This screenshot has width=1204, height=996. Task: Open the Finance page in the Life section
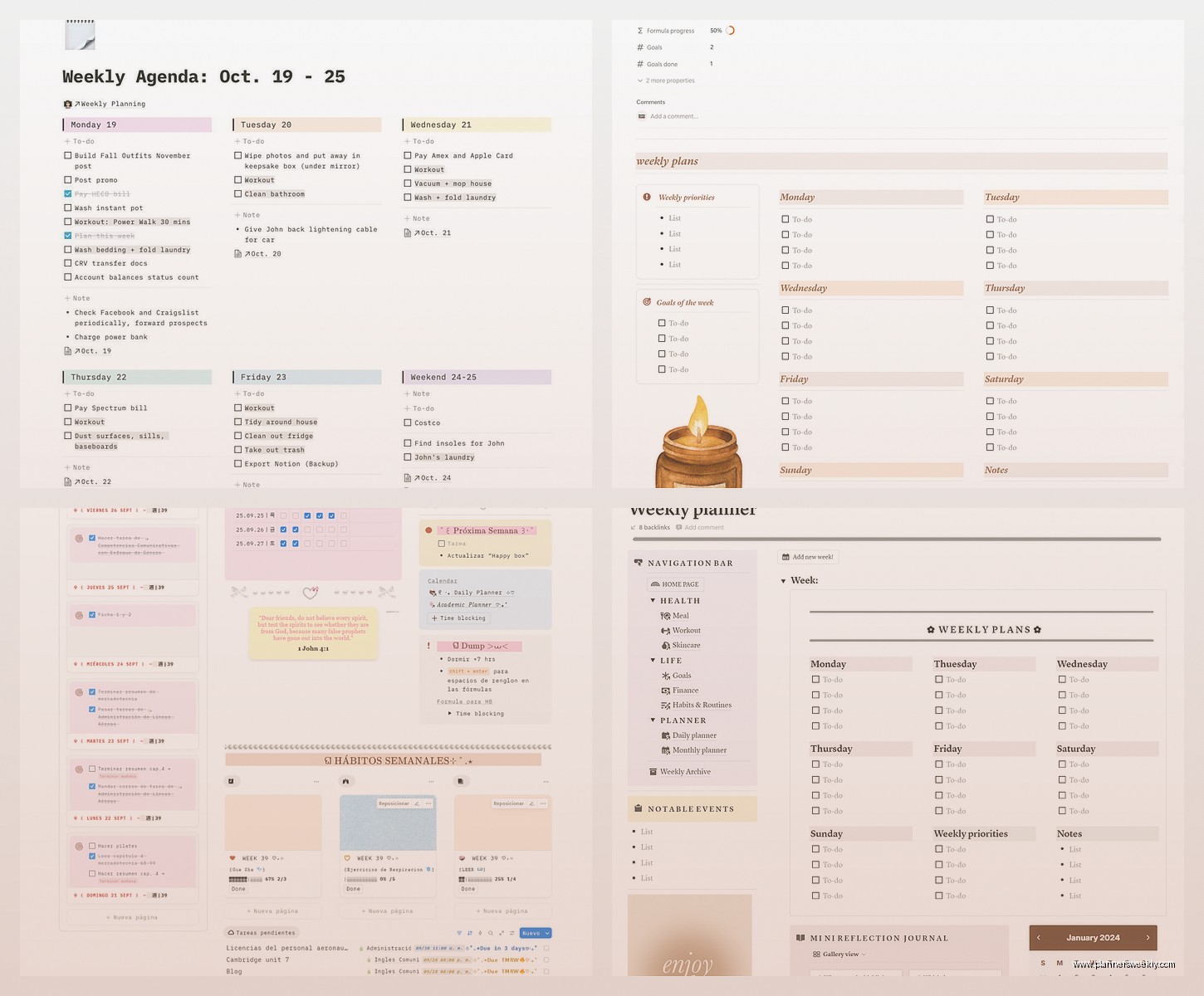(x=685, y=690)
